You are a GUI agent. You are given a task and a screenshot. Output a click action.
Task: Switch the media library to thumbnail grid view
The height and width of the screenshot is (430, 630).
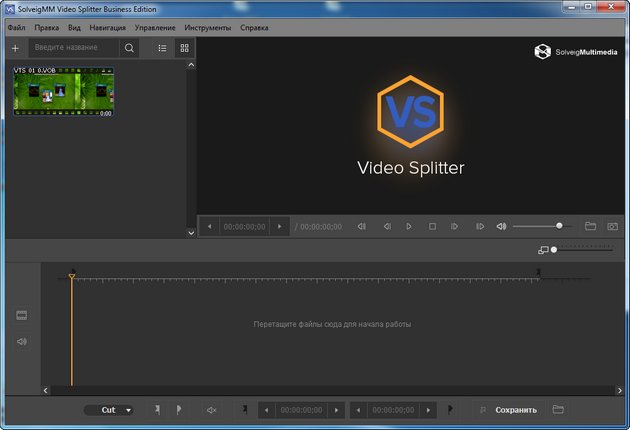184,48
